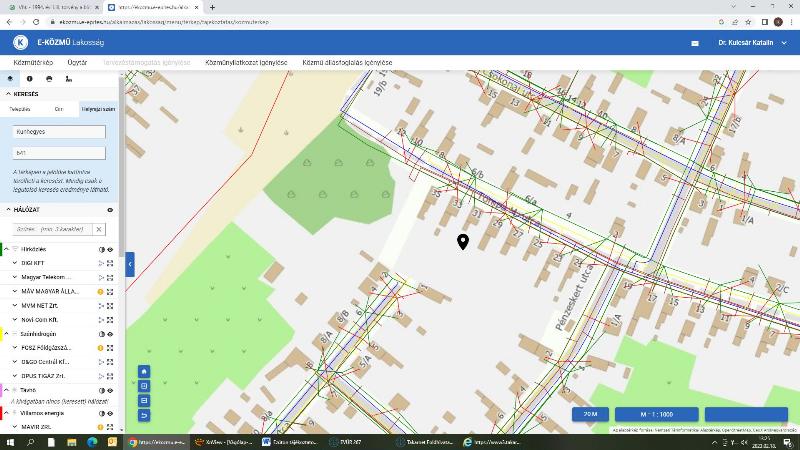Collapse the KERESÉS section
This screenshot has width=800, height=450.
pyautogui.click(x=8, y=94)
